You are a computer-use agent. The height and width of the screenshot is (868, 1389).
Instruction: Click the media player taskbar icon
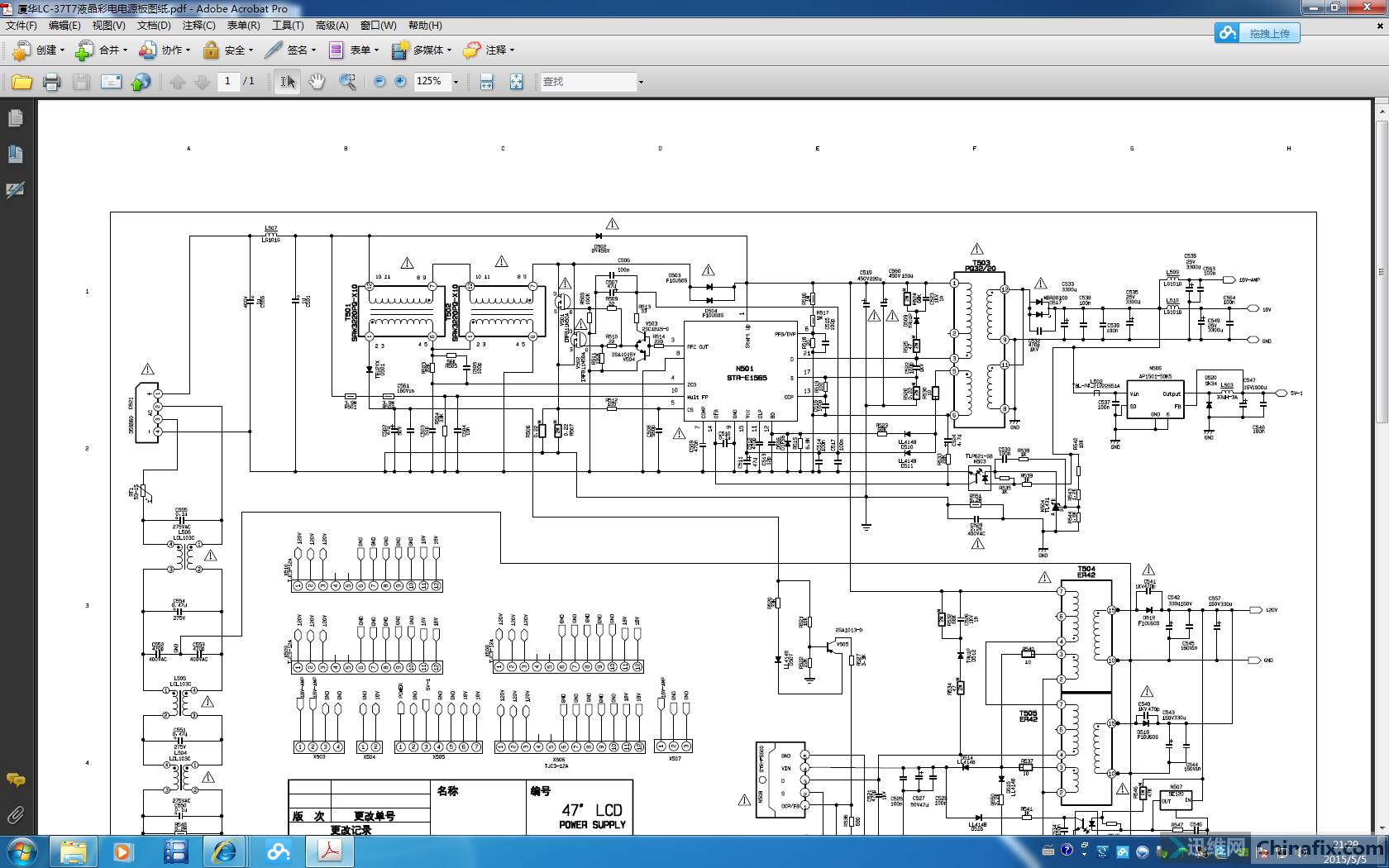[122, 851]
